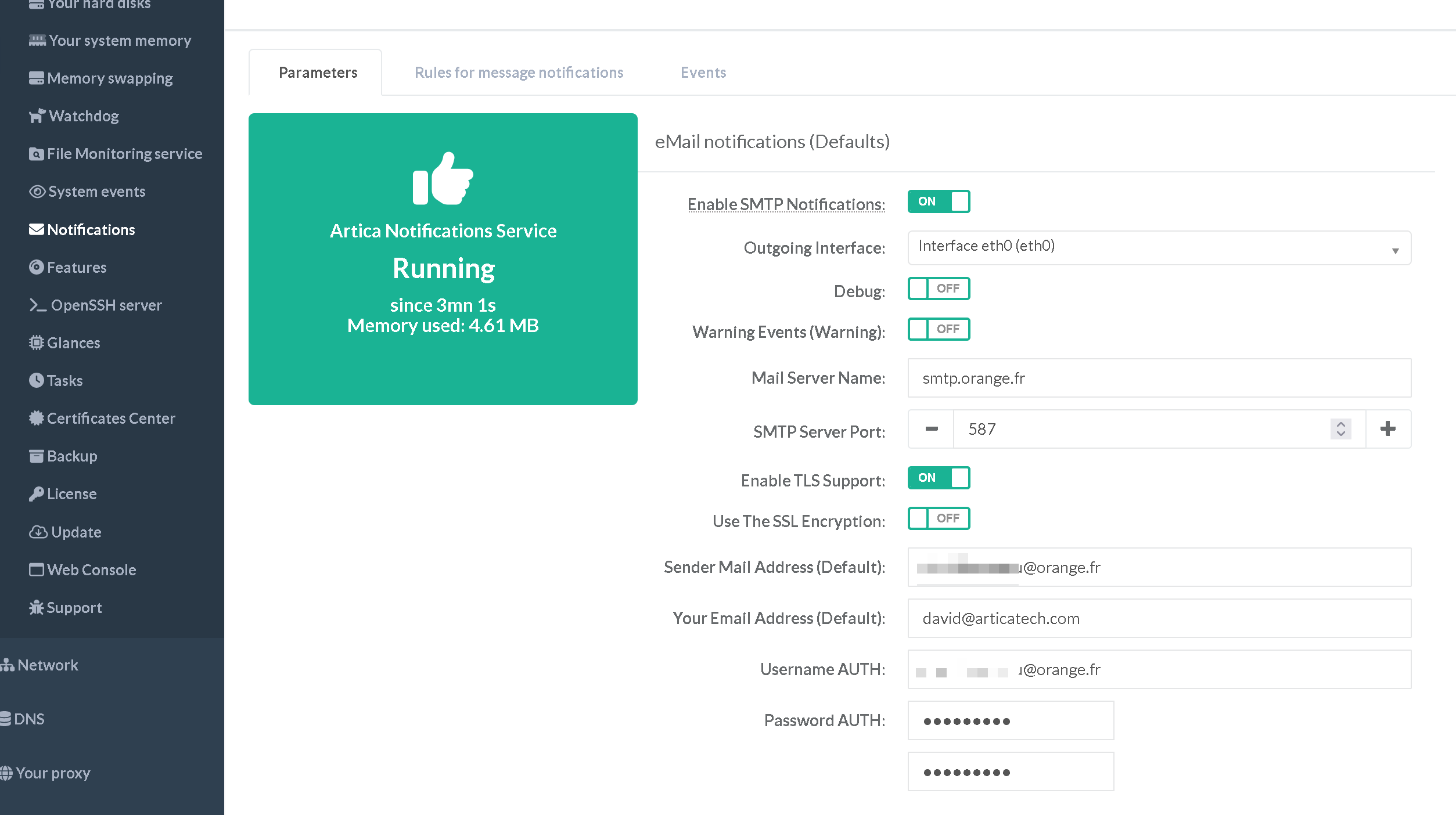Image resolution: width=1456 pixels, height=815 pixels.
Task: Switch to Rules for message notifications tab
Action: pos(519,73)
